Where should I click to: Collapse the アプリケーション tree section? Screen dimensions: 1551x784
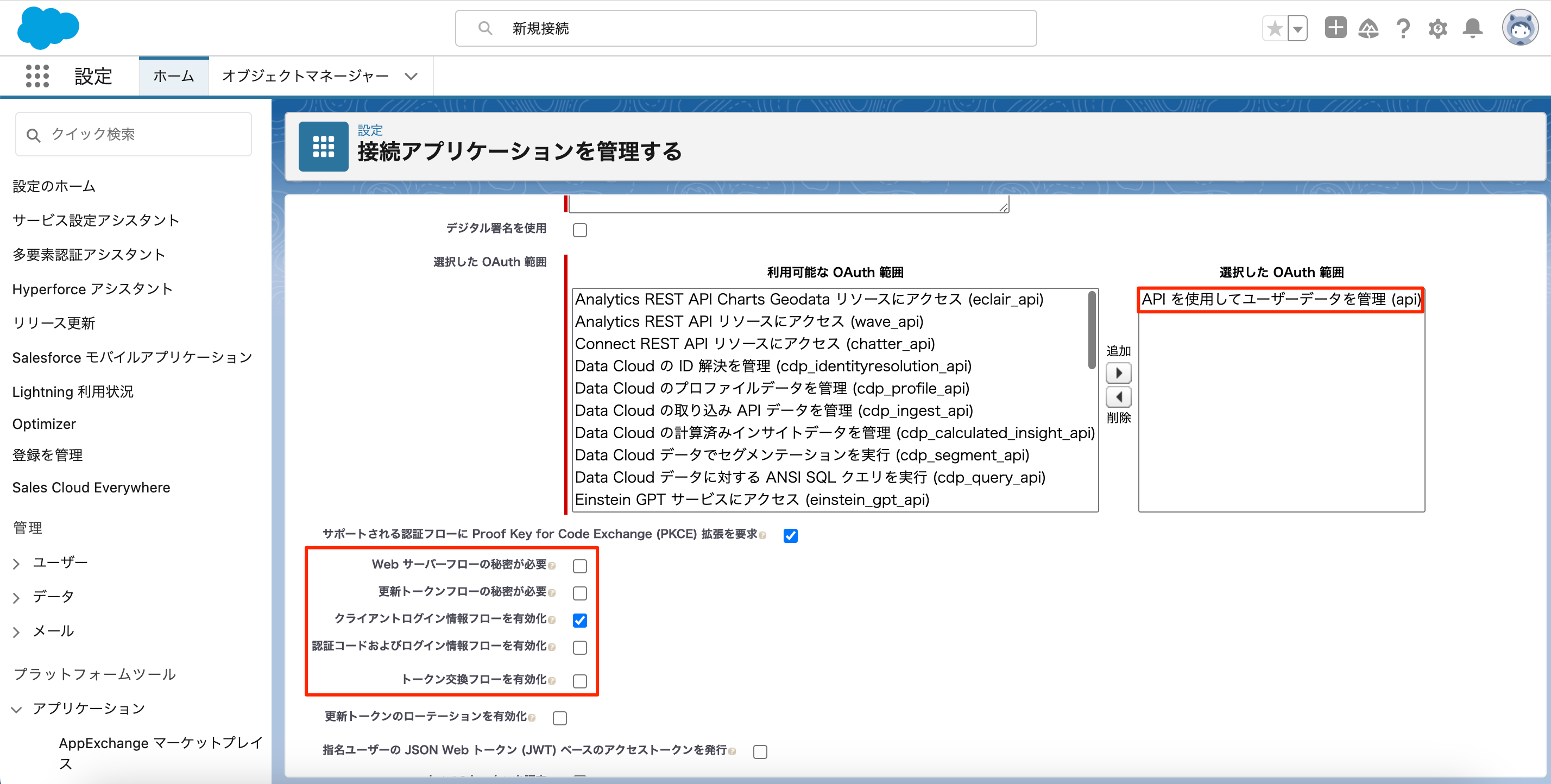[x=16, y=710]
